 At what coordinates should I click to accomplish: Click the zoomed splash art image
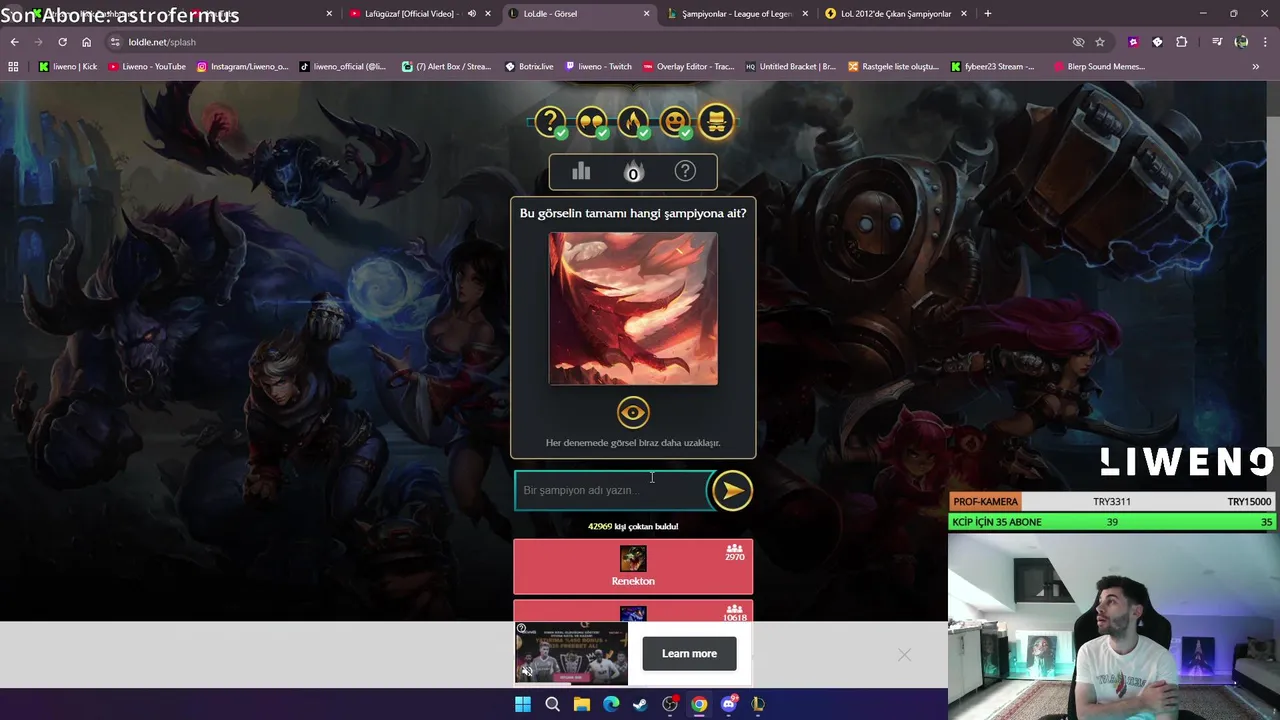[x=633, y=309]
